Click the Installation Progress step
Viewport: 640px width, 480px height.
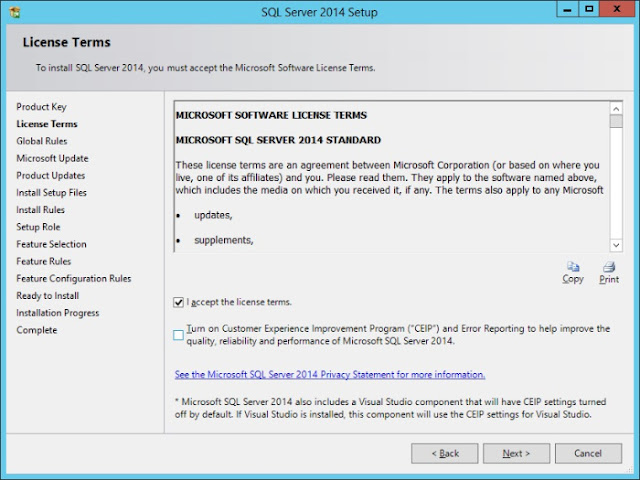(x=58, y=313)
